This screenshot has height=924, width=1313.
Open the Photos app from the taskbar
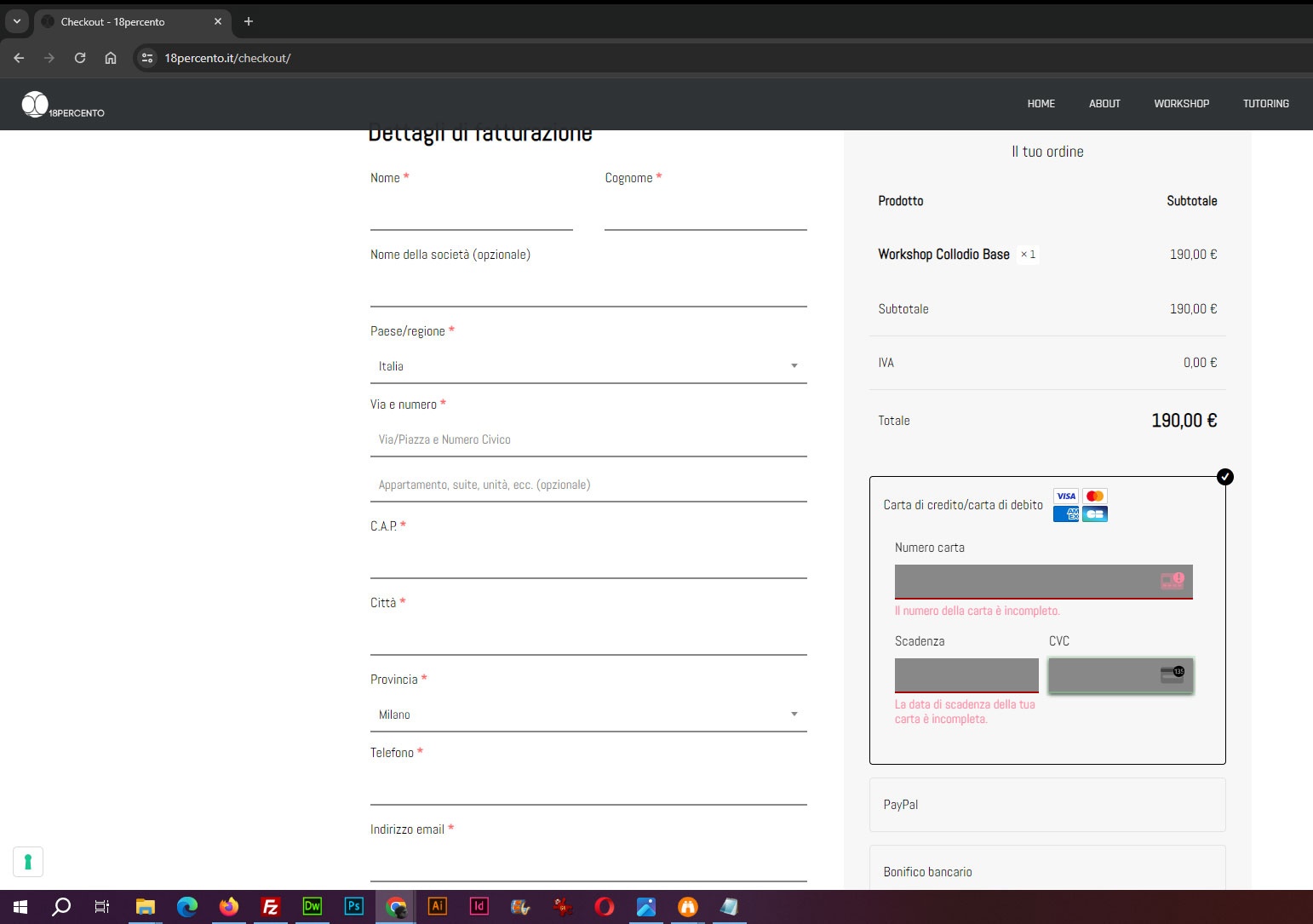coord(646,907)
